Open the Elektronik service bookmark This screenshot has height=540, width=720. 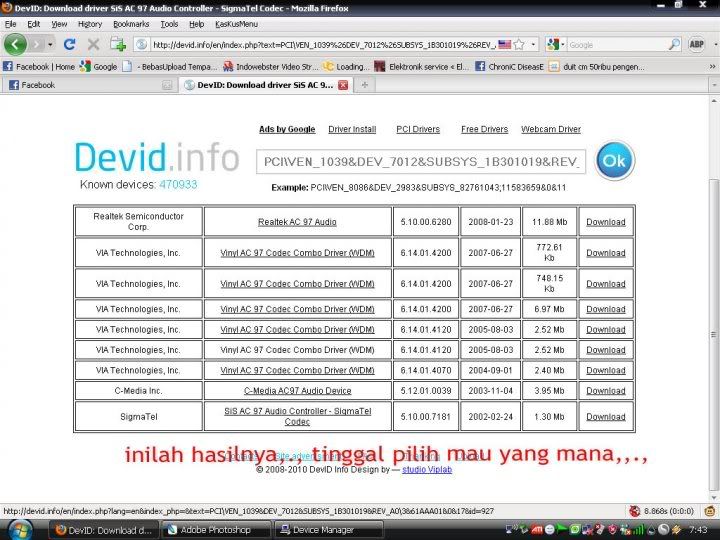[x=422, y=67]
